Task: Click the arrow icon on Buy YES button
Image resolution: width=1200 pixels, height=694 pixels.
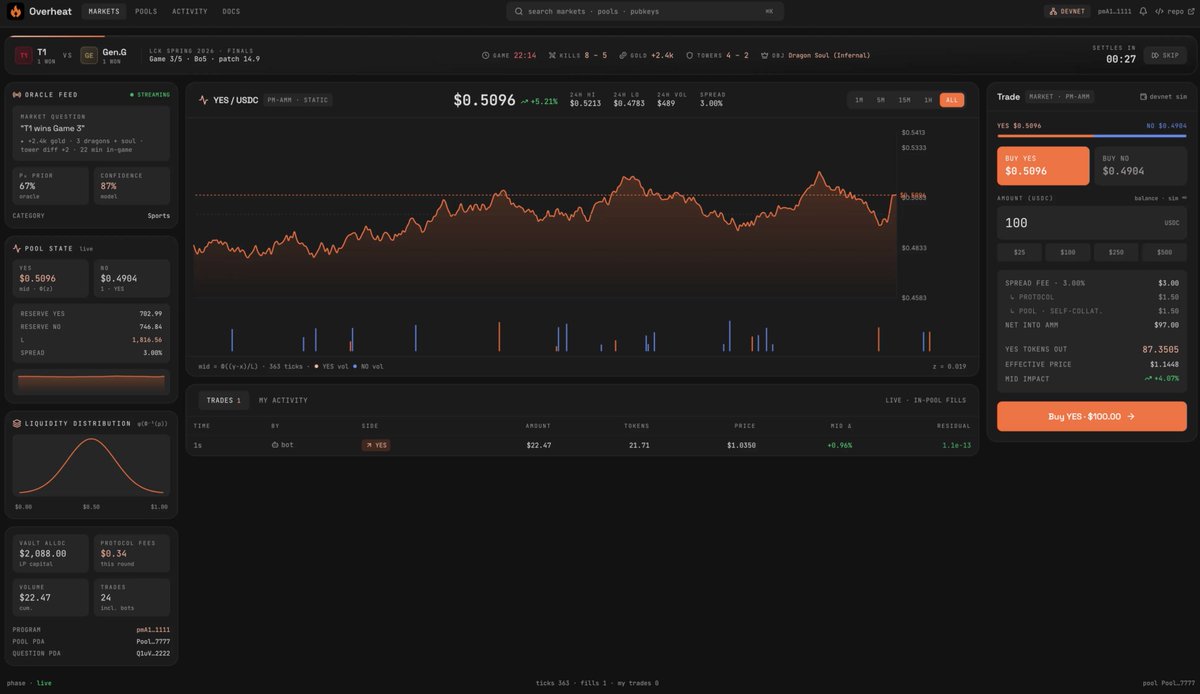Action: (1130, 416)
